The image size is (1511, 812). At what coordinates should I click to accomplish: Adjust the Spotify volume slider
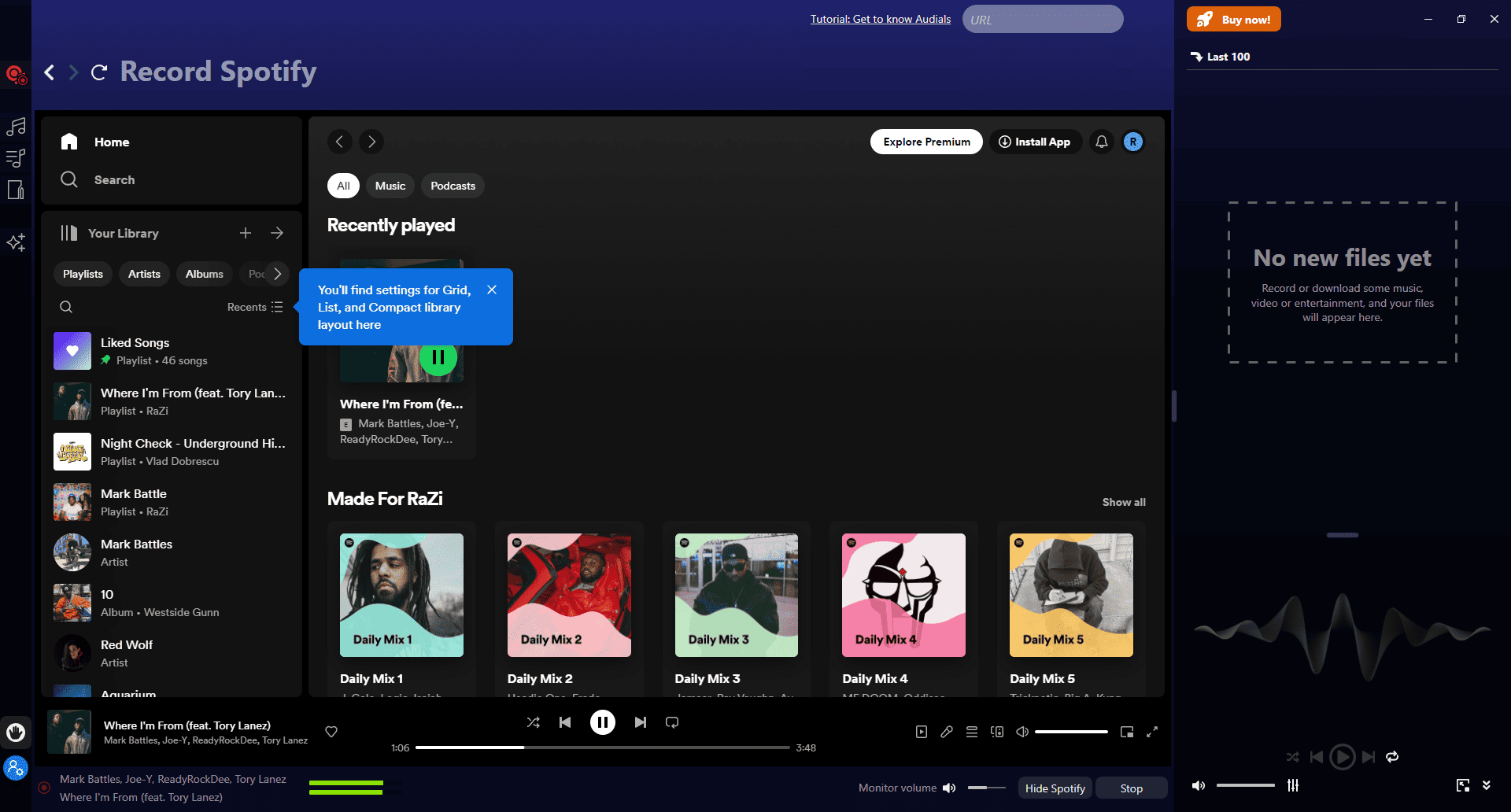[1071, 732]
